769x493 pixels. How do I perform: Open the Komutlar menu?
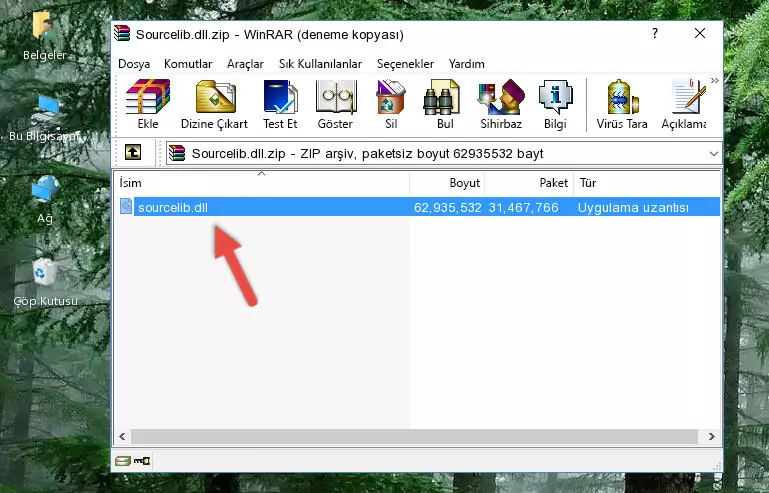point(188,64)
